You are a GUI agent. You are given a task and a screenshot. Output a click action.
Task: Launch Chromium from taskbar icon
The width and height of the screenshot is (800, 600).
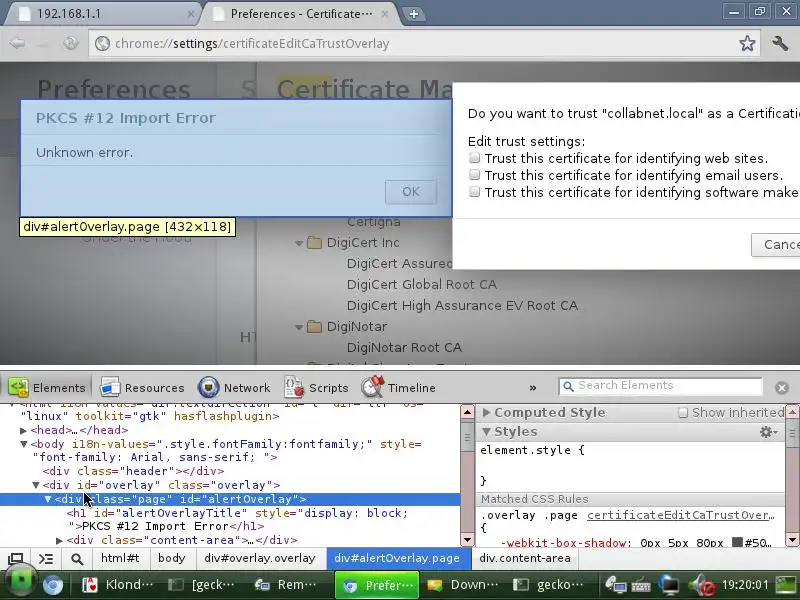coord(53,585)
